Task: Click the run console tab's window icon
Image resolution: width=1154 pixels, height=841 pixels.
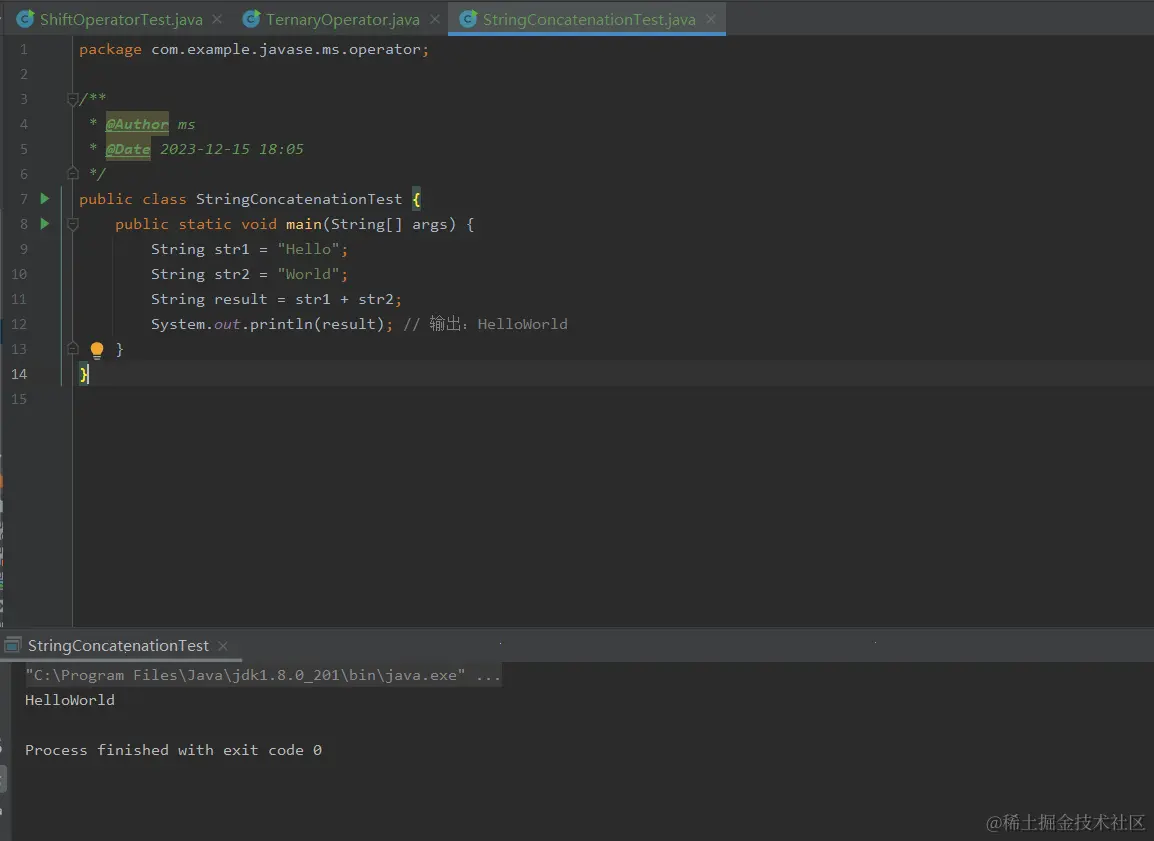Action: [12, 646]
